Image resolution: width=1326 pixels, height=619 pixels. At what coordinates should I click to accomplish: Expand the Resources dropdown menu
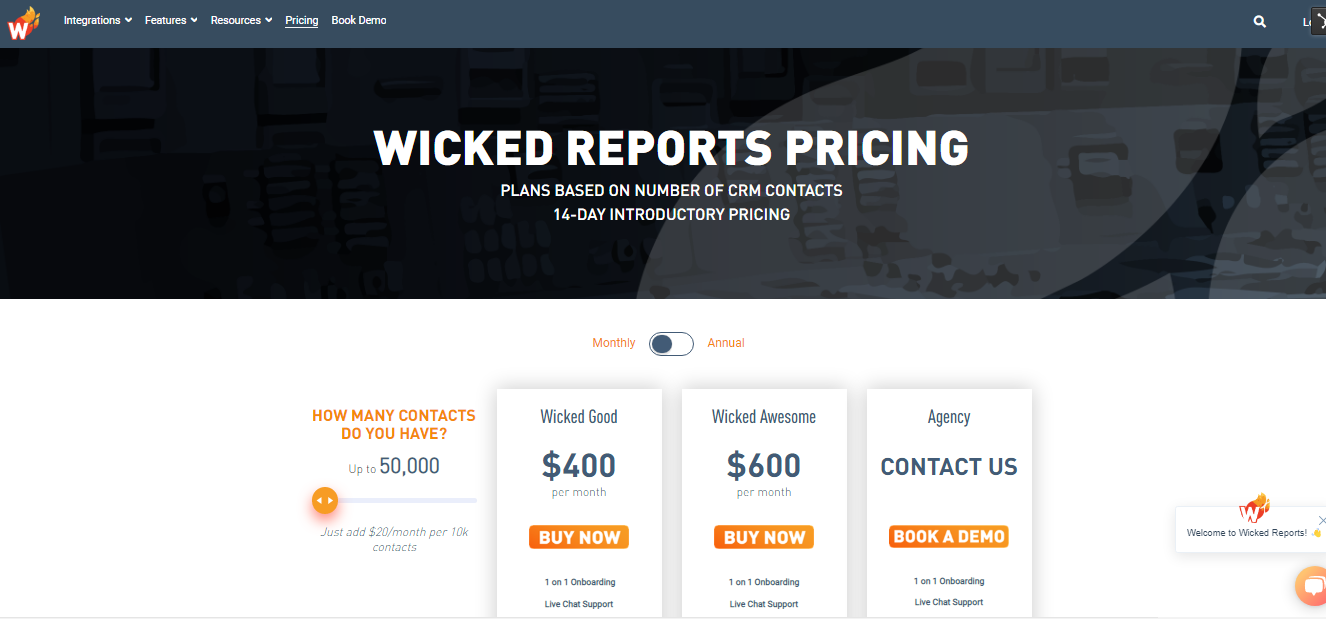[x=241, y=20]
